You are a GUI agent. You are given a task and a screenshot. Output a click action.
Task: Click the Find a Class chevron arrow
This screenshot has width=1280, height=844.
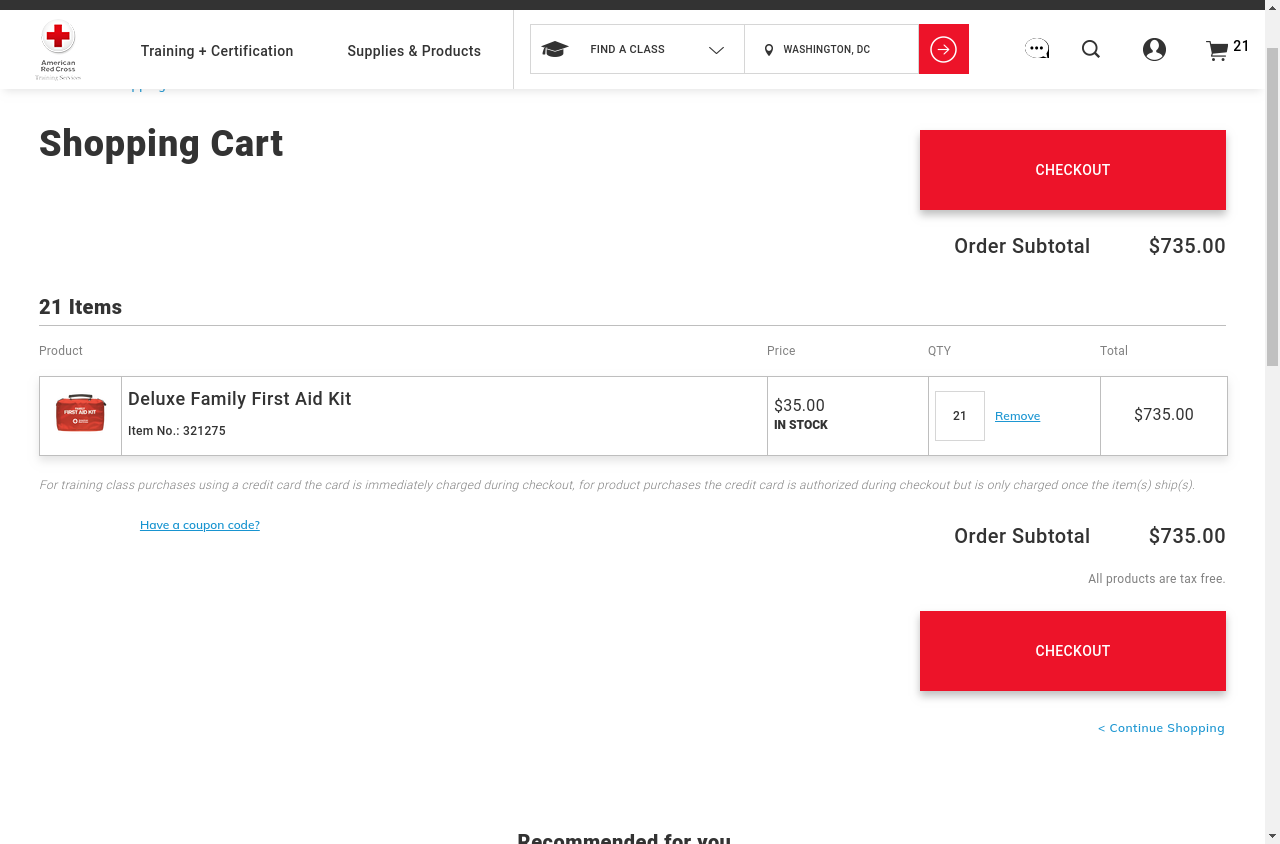(716, 50)
